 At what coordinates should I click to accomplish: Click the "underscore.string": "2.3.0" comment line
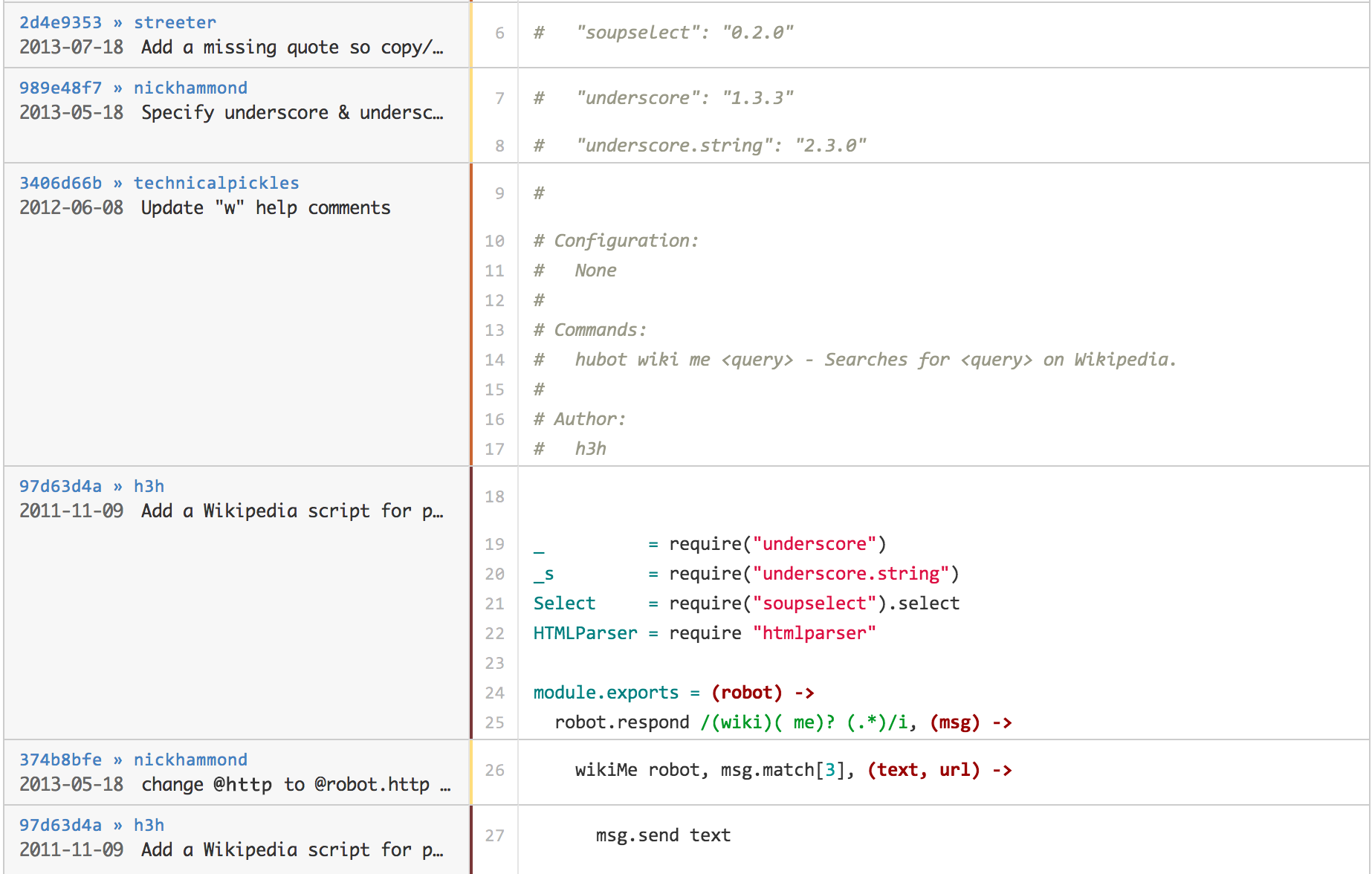(700, 146)
